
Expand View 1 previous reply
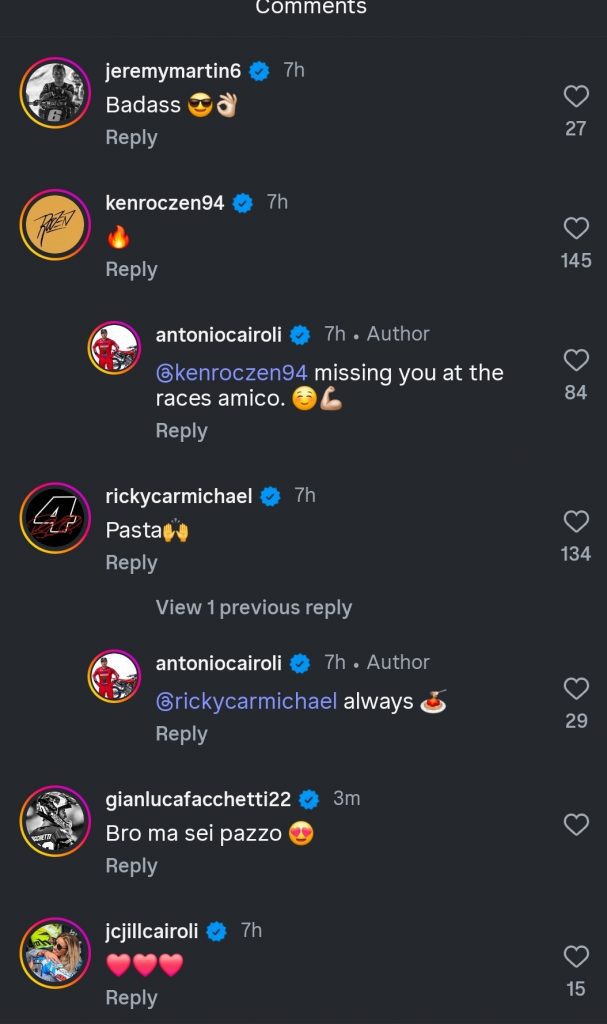253,607
